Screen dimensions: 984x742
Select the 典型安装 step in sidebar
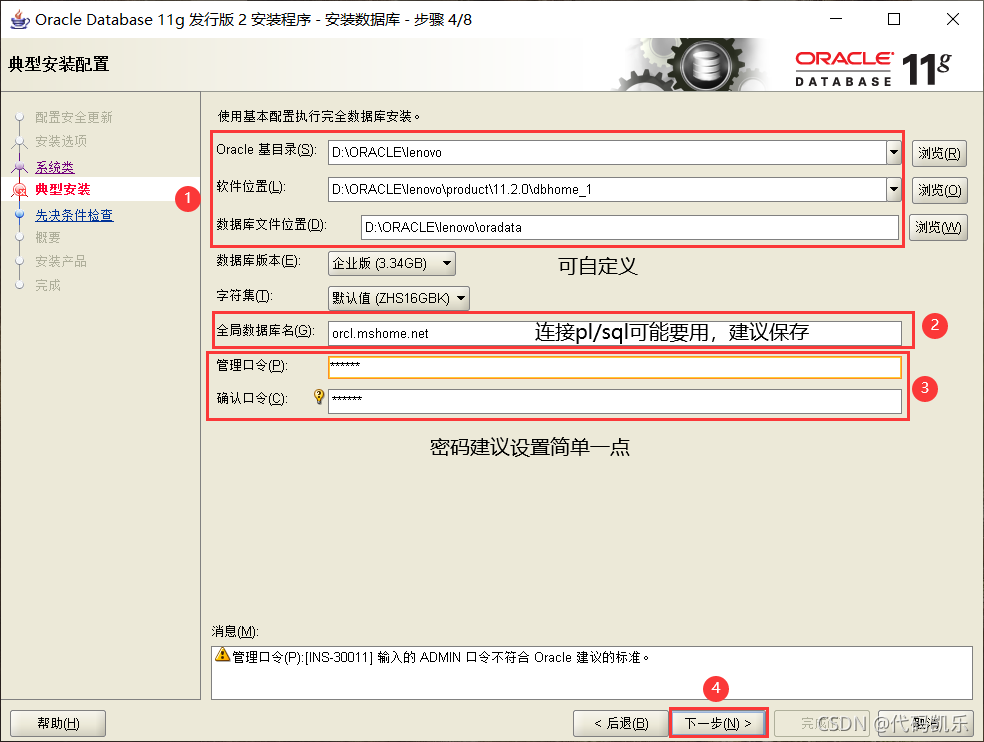point(63,189)
